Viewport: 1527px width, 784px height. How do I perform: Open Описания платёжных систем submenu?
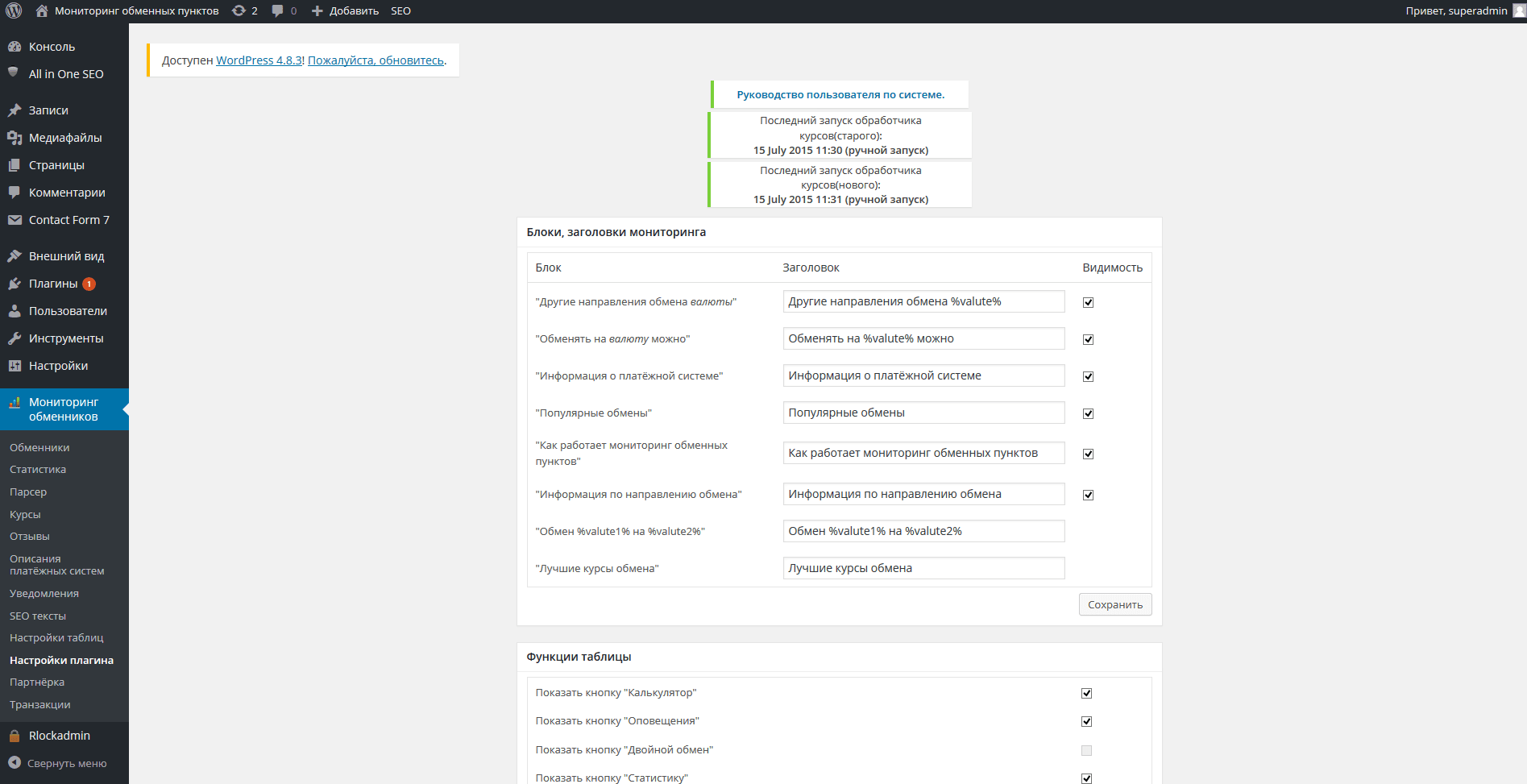(57, 565)
